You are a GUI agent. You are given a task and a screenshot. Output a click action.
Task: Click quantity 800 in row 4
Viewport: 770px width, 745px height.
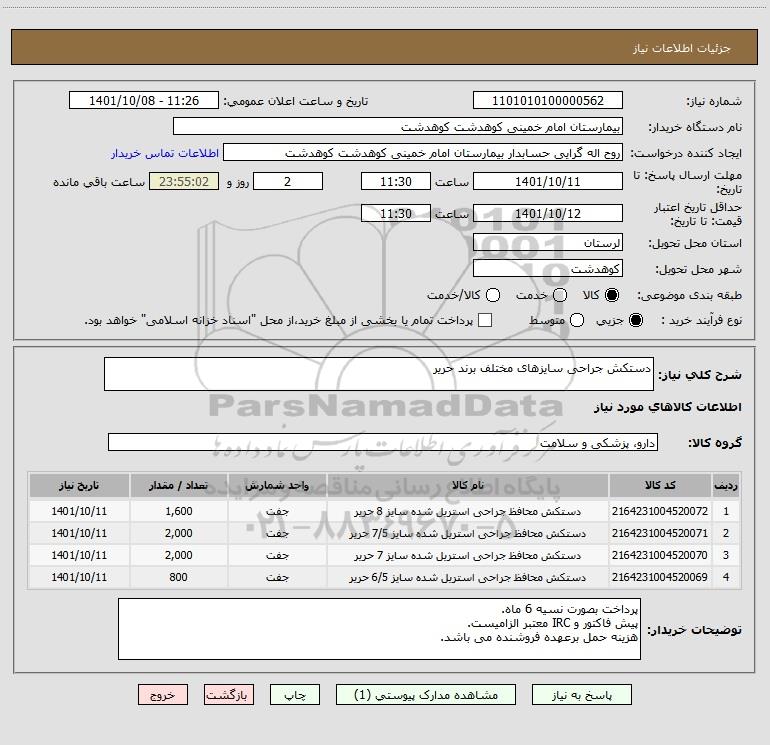179,577
